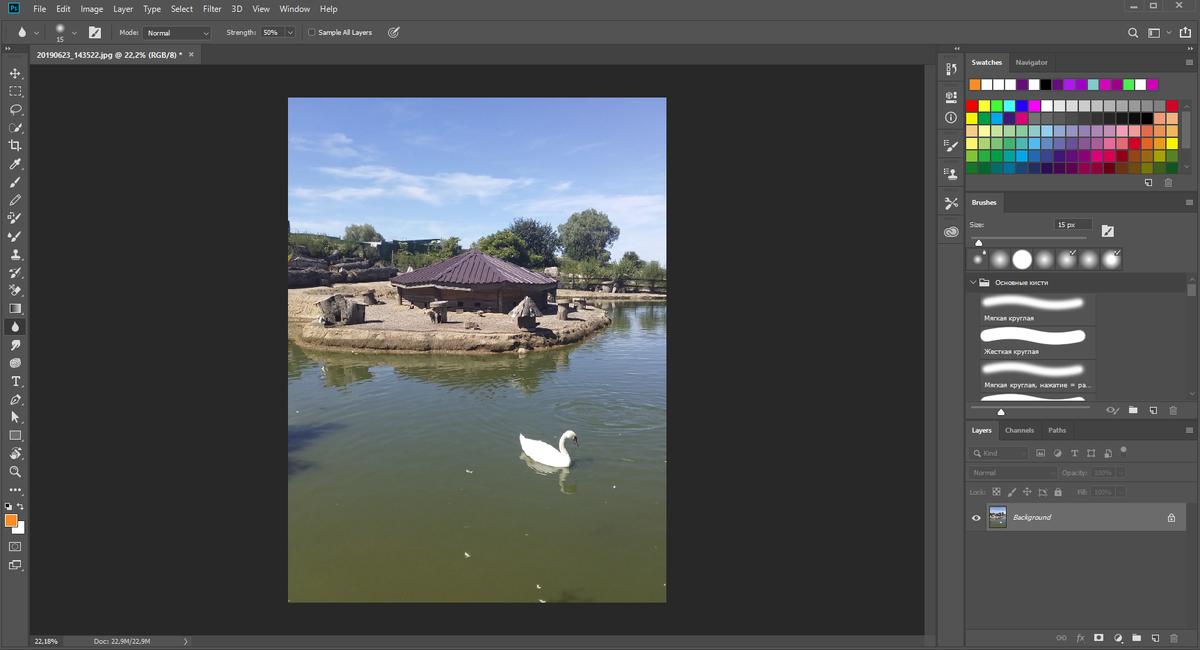Select the Gradient tool
Viewport: 1200px width, 650px height.
[15, 309]
